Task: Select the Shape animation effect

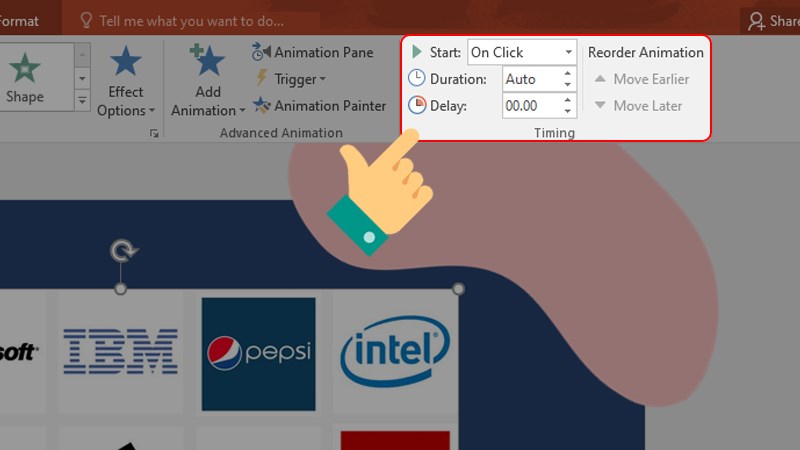Action: click(x=24, y=77)
